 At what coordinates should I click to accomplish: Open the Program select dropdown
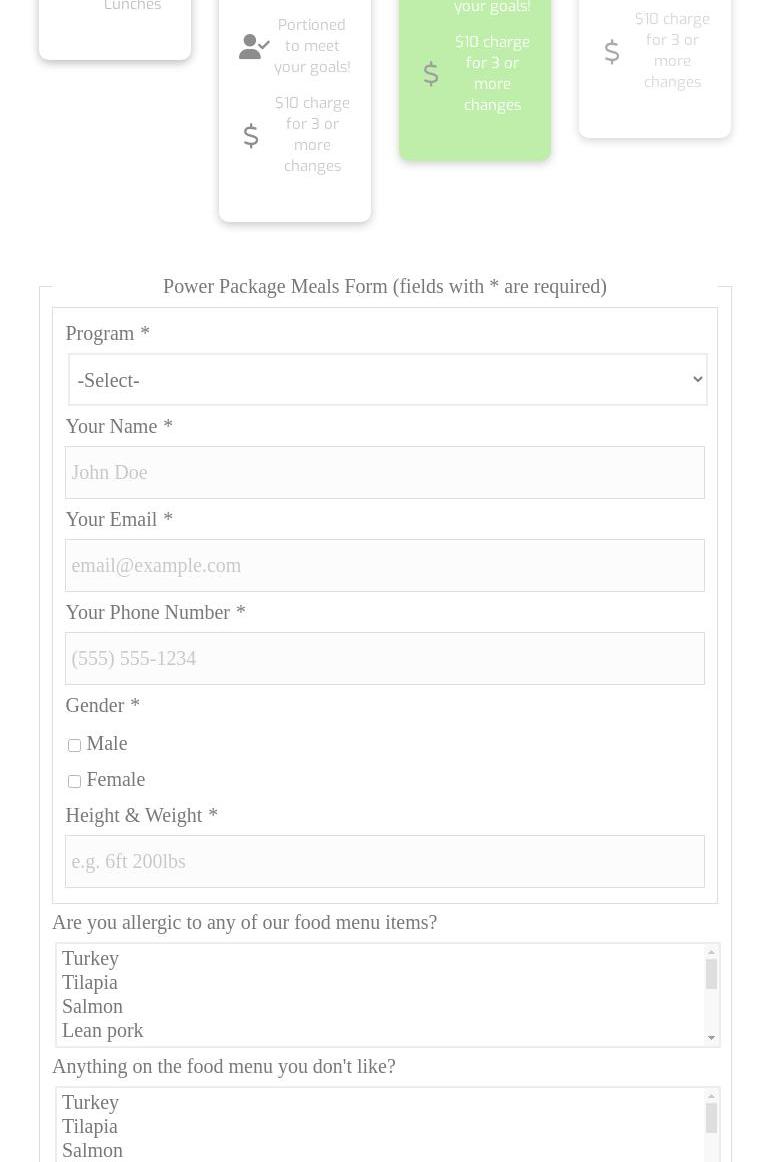[387, 380]
